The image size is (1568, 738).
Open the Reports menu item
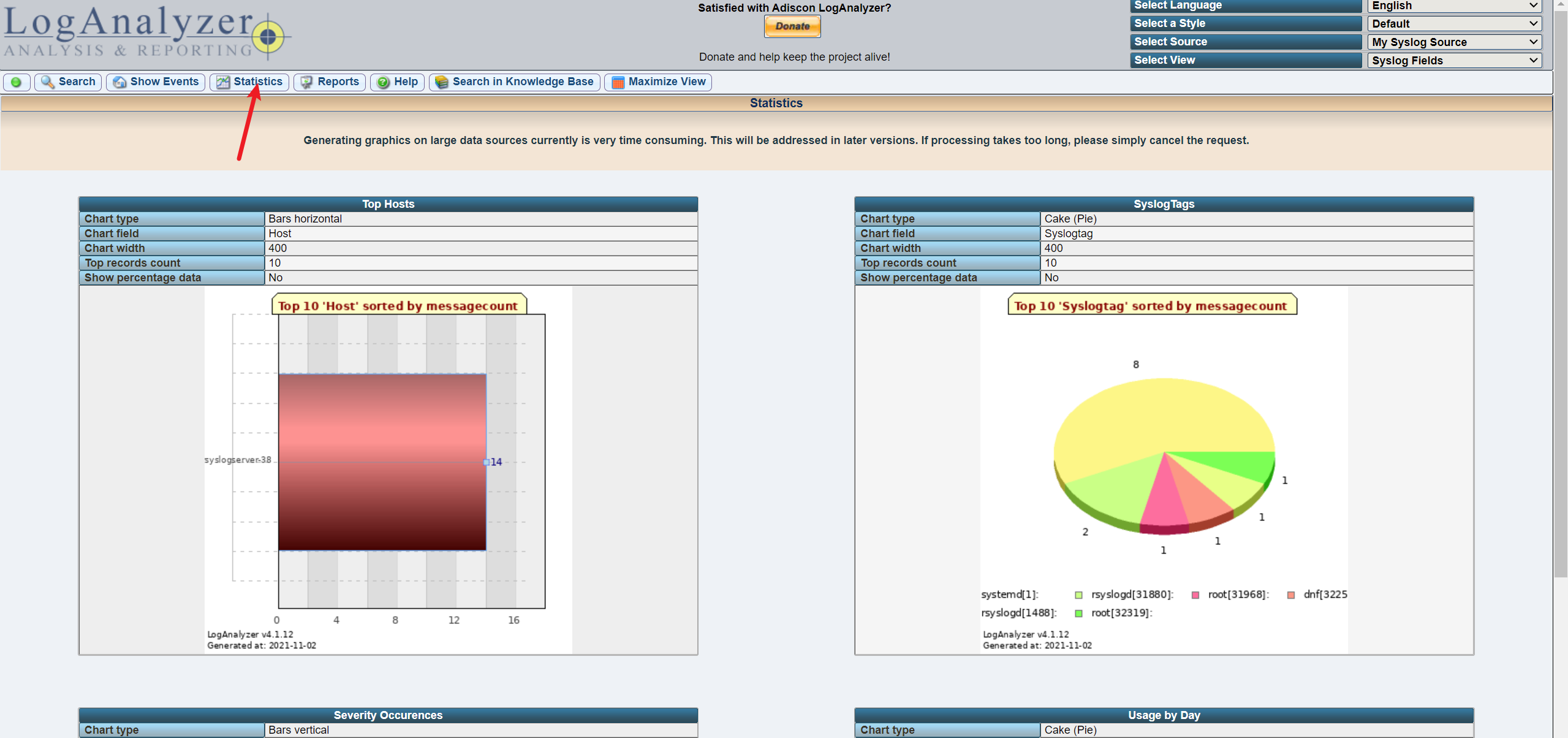coord(338,82)
